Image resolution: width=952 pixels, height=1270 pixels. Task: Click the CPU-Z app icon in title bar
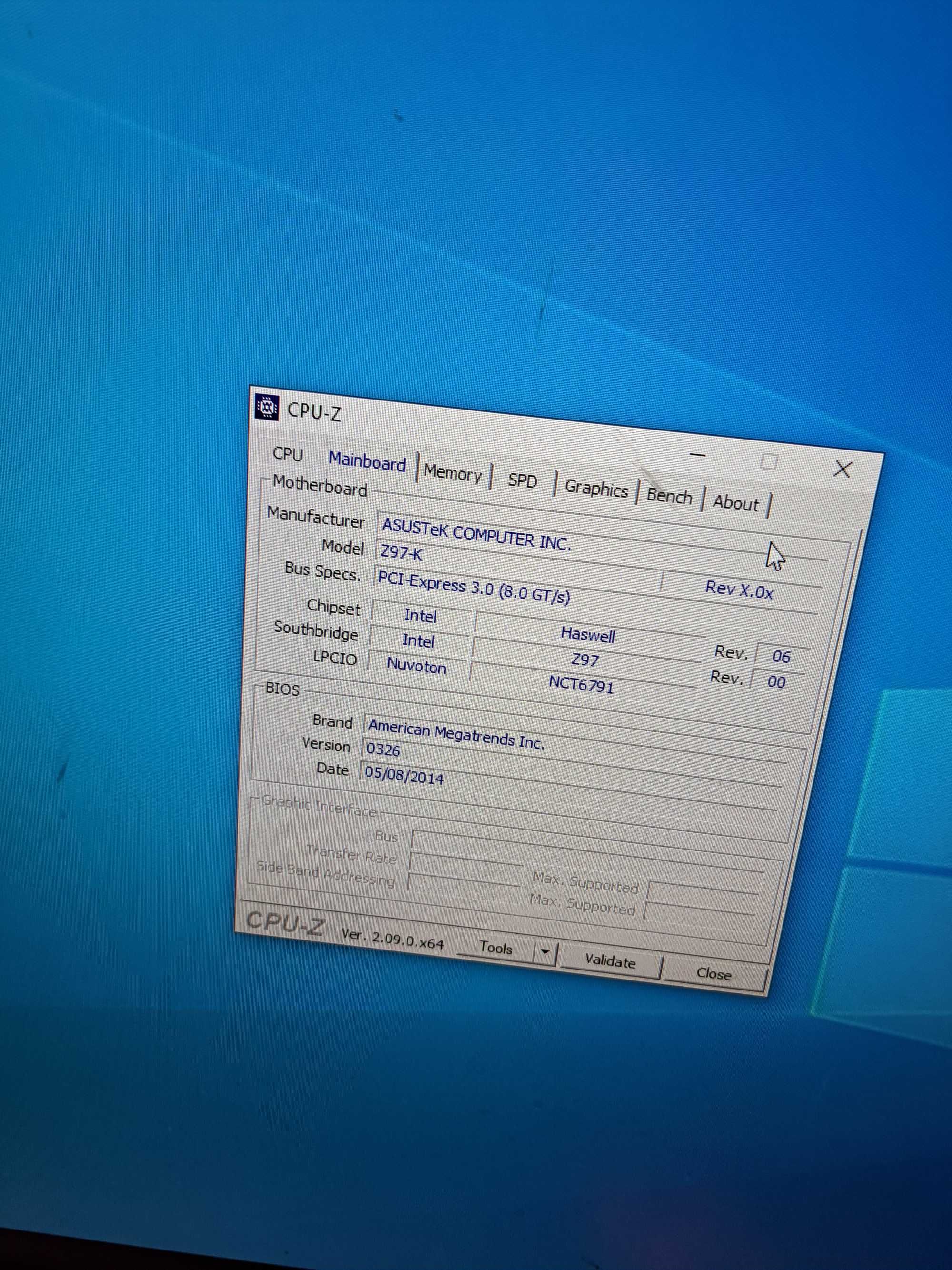266,408
